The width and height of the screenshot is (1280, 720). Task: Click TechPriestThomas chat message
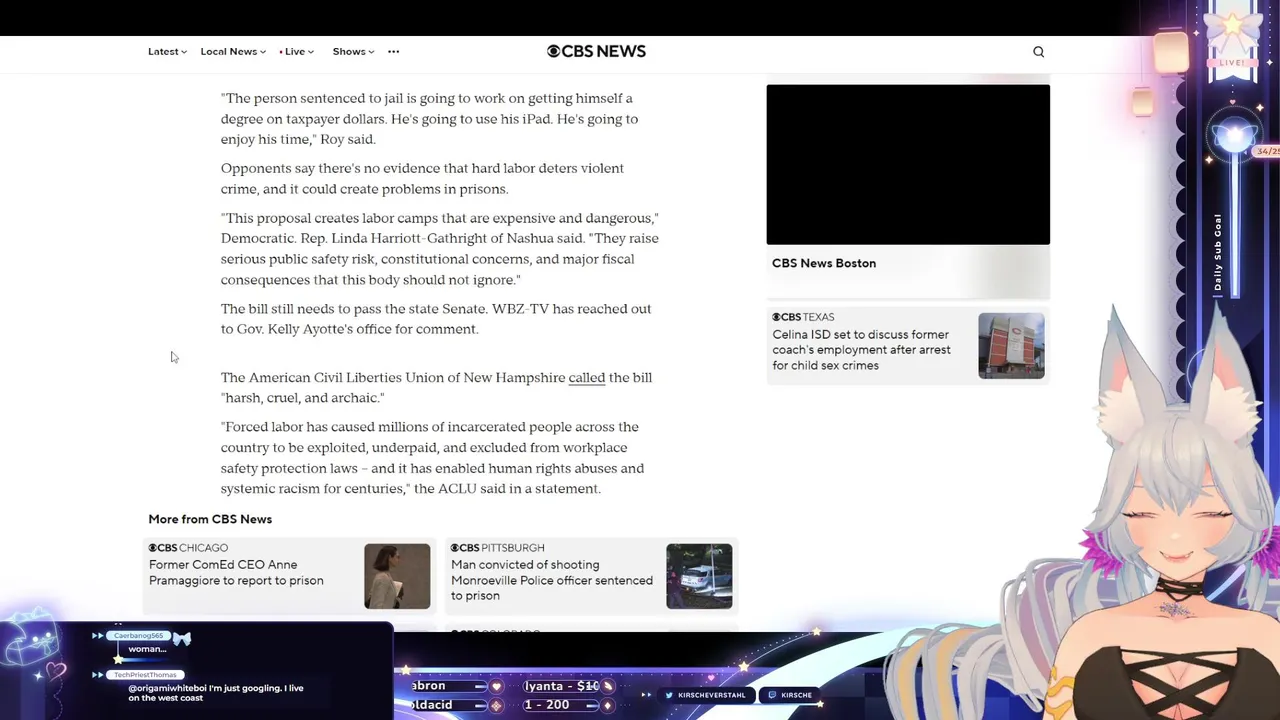point(216,693)
